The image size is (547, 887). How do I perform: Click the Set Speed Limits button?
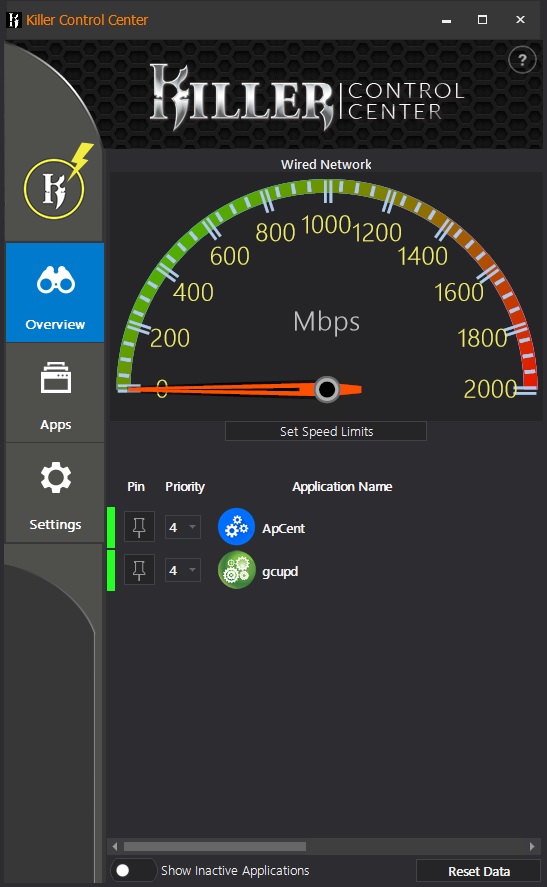[x=326, y=431]
